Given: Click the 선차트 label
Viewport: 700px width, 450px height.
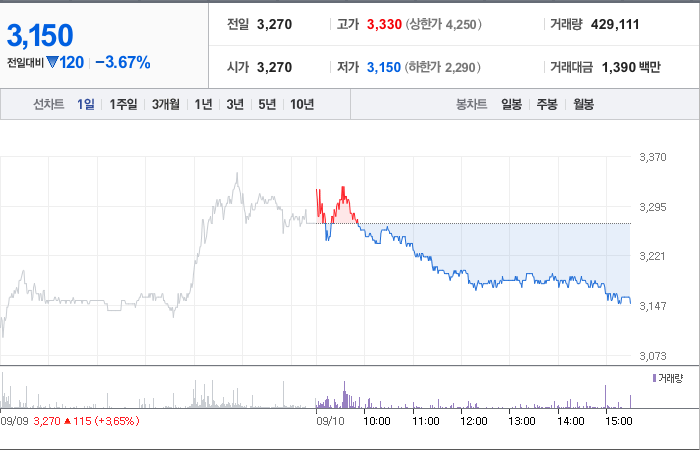Looking at the screenshot, I should pyautogui.click(x=49, y=104).
